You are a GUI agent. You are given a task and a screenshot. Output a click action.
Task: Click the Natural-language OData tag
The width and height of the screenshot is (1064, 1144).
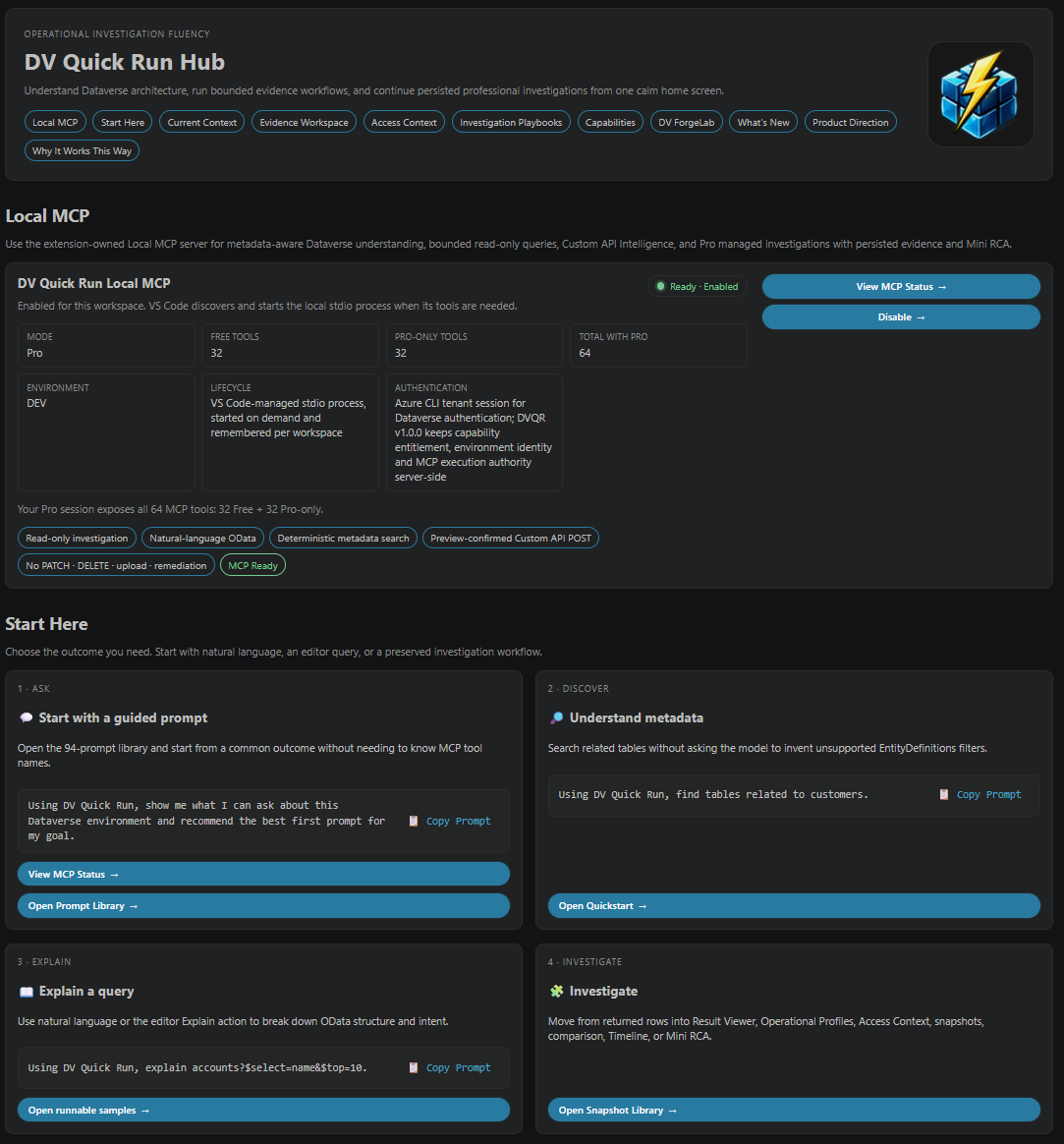202,539
